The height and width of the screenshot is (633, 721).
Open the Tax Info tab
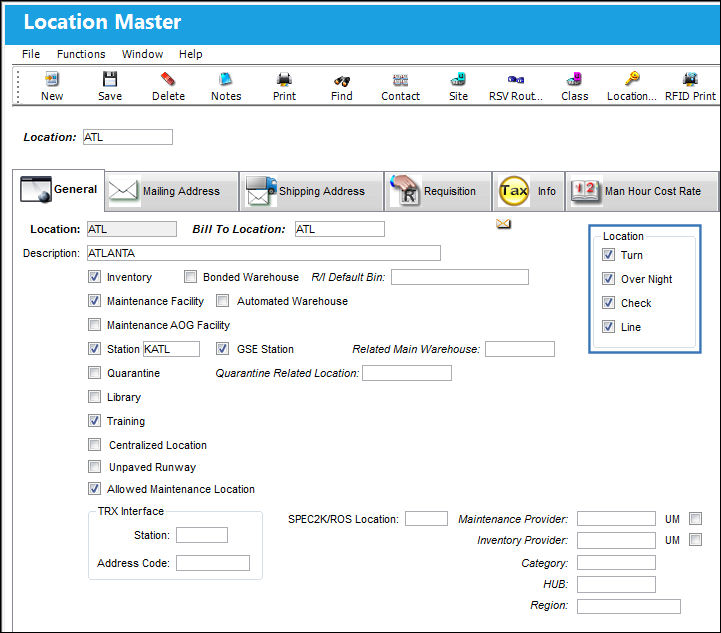528,191
